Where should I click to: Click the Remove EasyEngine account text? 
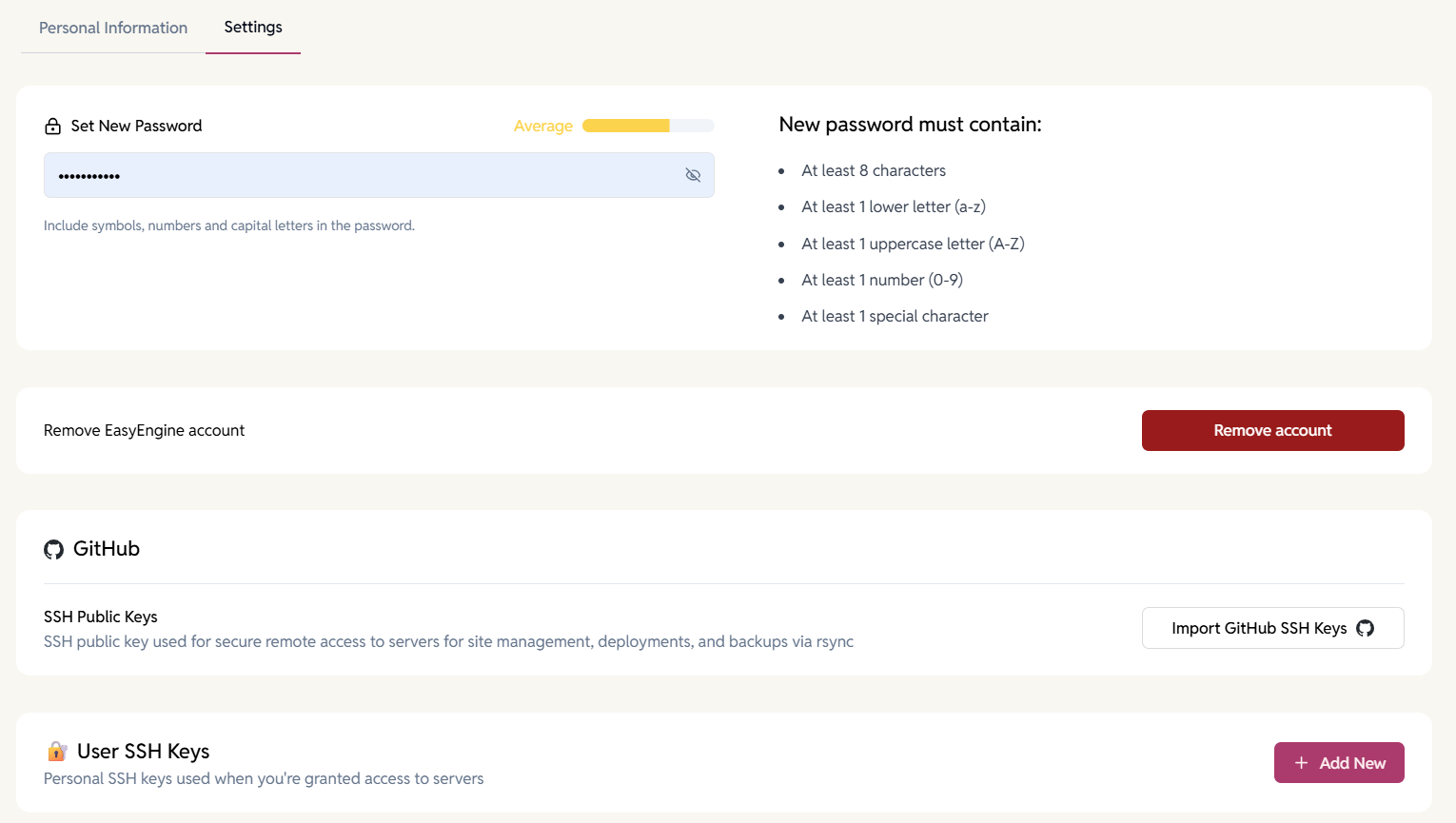tap(144, 430)
